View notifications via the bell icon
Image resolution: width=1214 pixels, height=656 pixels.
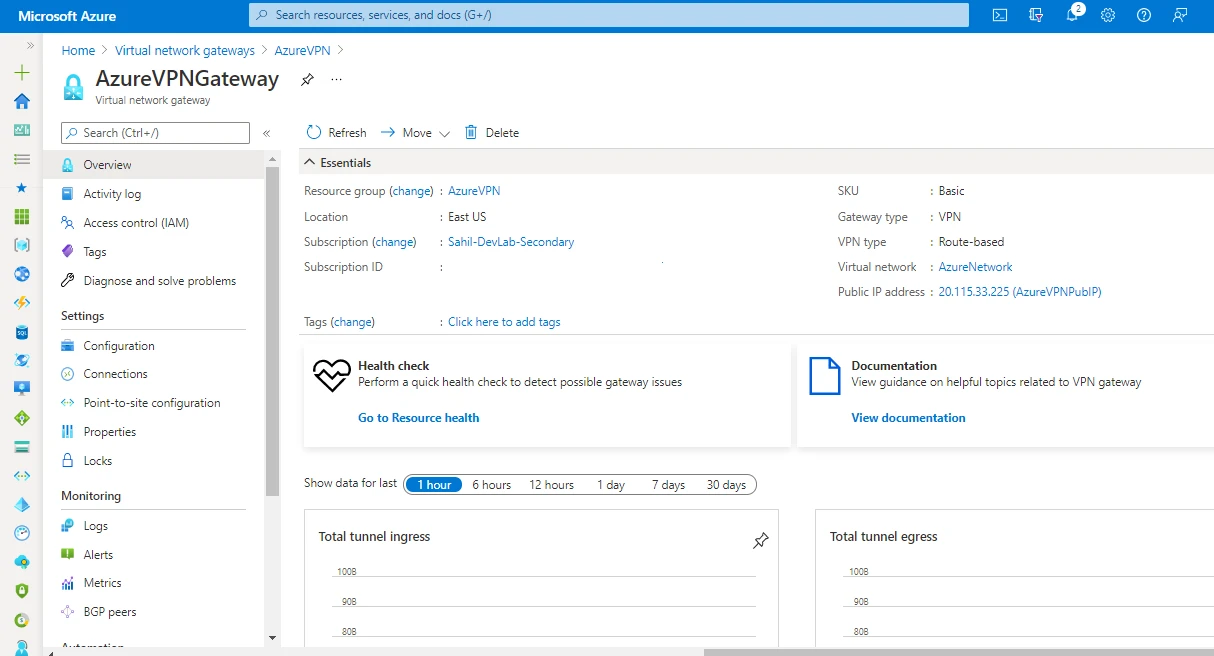1070,16
